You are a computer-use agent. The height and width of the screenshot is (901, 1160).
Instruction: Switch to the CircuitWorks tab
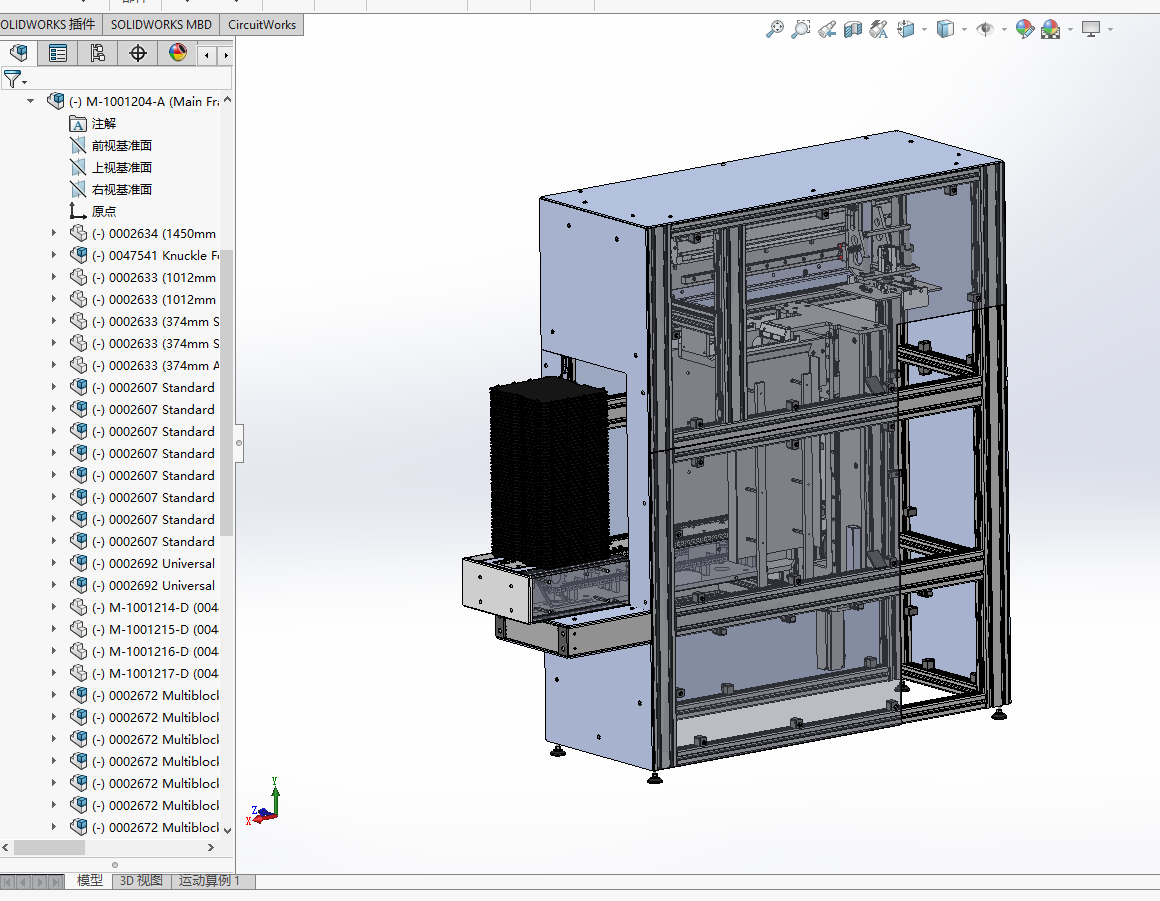click(x=262, y=24)
